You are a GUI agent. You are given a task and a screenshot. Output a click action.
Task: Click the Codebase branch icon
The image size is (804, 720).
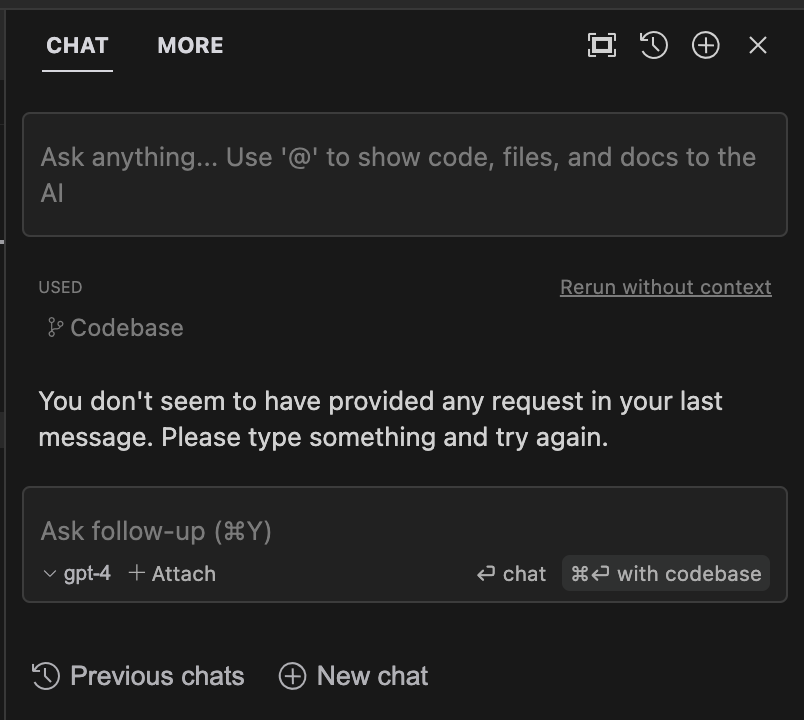click(54, 327)
